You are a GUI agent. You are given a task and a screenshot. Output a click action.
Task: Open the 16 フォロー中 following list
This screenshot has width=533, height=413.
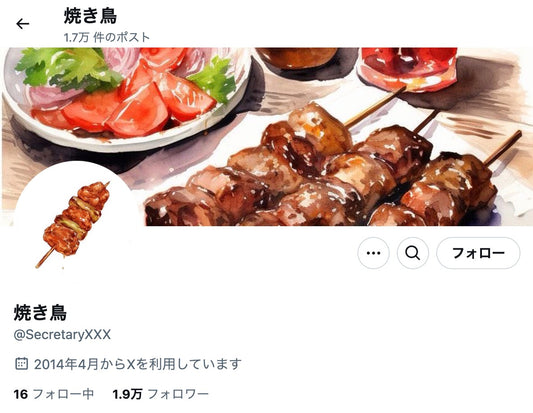tap(54, 394)
